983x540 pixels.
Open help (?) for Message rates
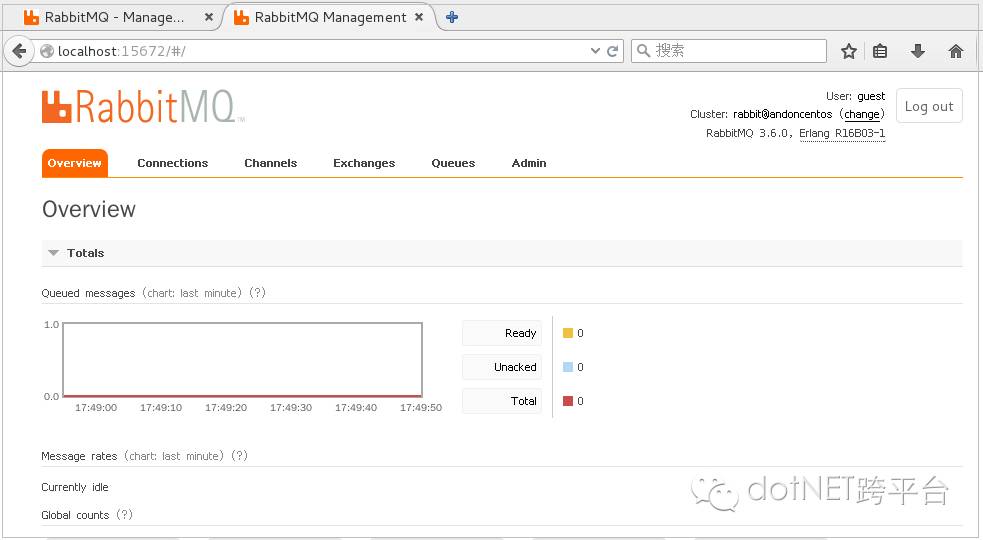(239, 456)
